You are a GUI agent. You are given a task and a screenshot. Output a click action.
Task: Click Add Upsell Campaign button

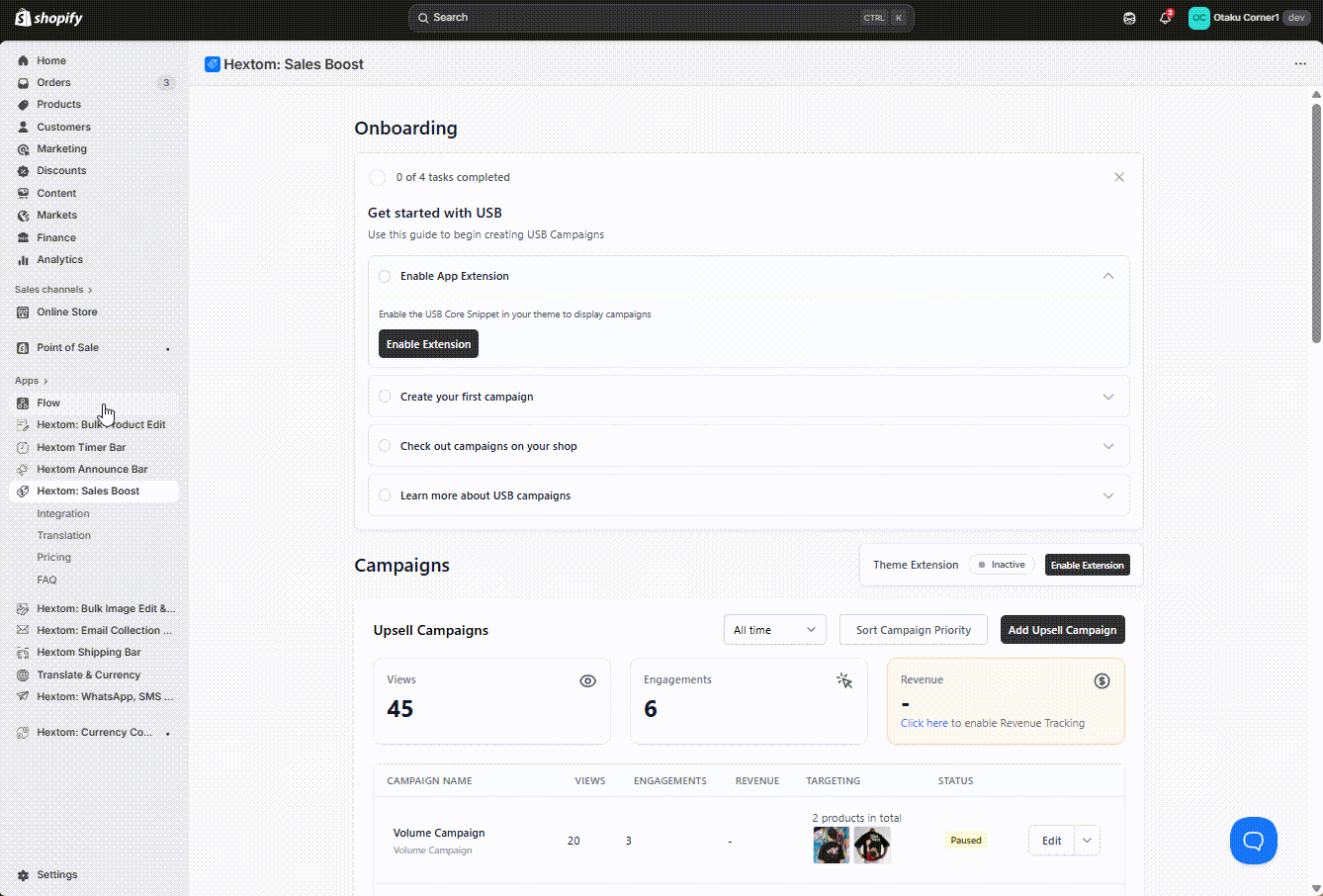(1062, 630)
